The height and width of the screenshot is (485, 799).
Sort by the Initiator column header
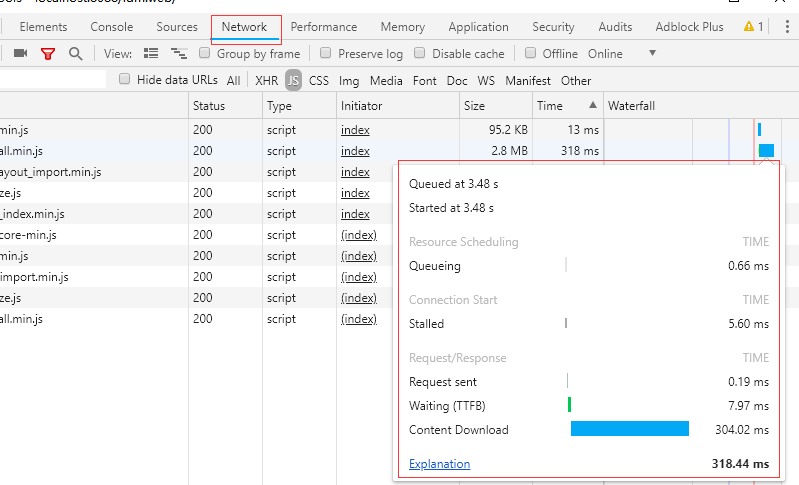tap(398, 105)
